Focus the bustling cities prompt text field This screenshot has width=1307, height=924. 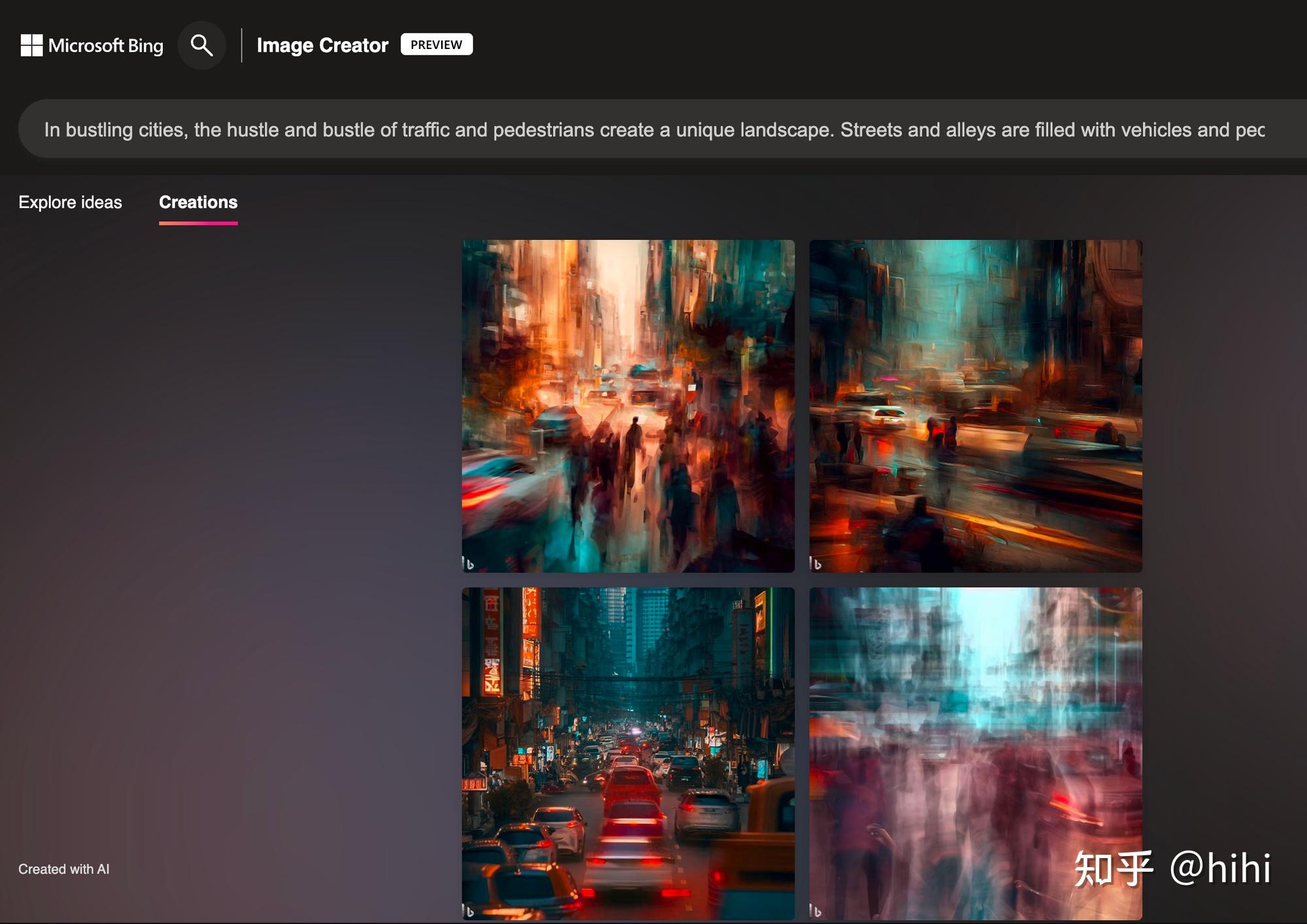[653, 129]
